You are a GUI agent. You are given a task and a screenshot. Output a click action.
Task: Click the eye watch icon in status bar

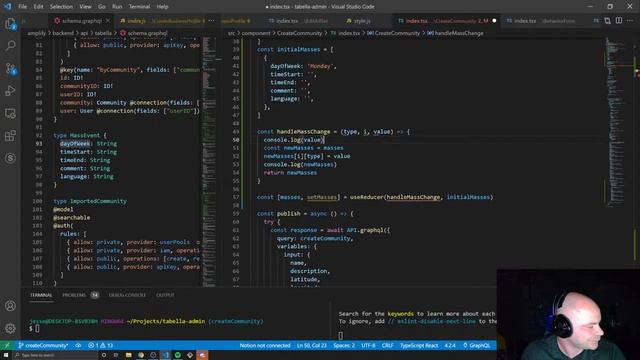tap(78, 345)
